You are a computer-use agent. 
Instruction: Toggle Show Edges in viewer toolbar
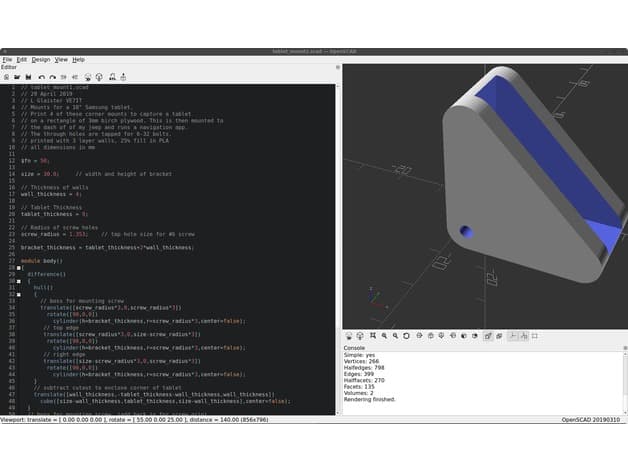(x=535, y=336)
